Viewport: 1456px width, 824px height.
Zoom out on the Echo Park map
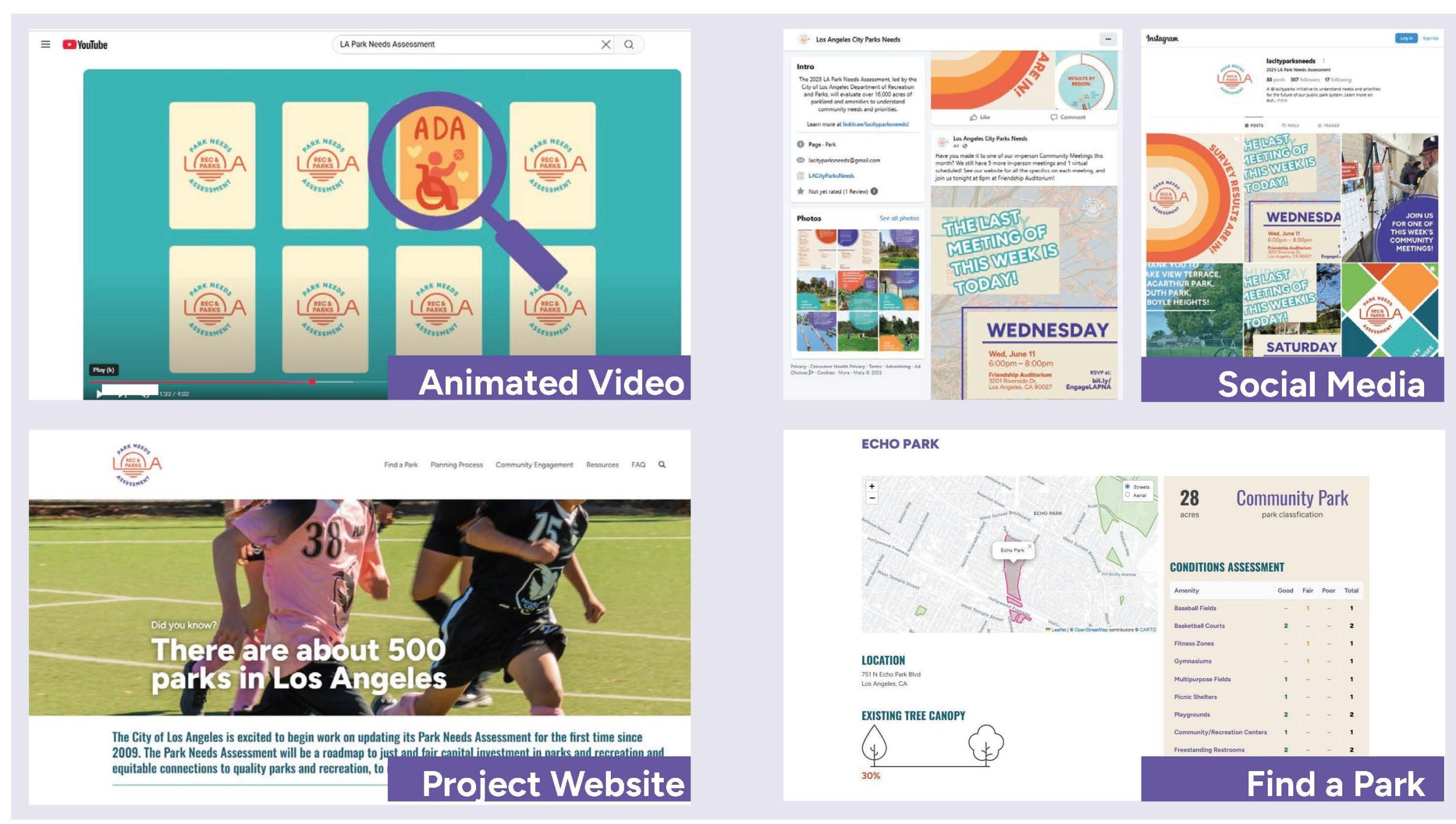pos(872,498)
